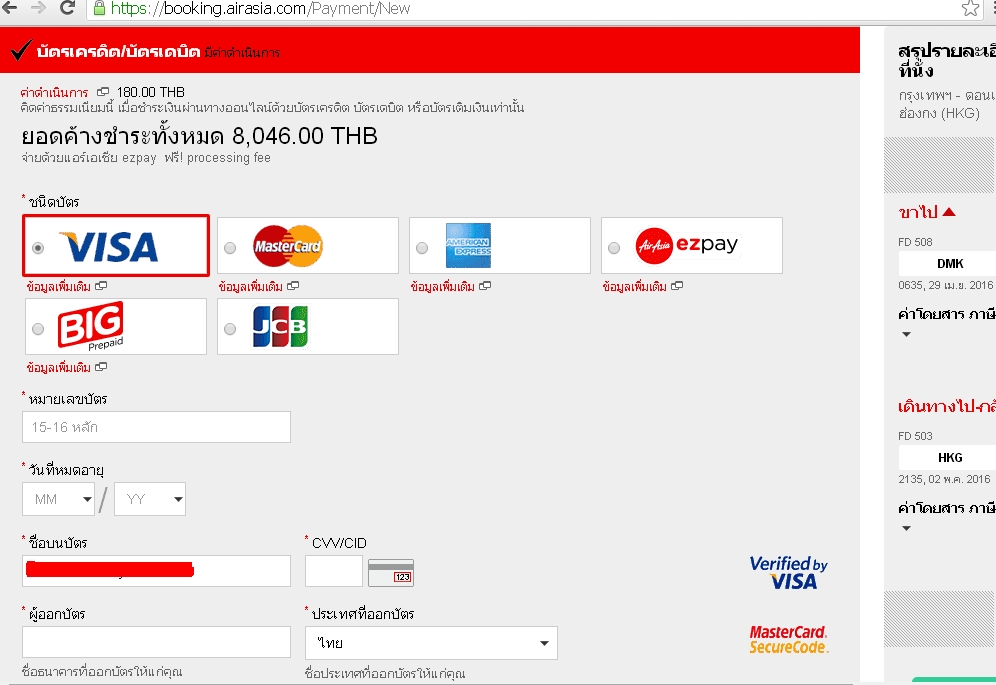
Task: Click the 8,046.00 THB total amount
Action: (x=305, y=136)
